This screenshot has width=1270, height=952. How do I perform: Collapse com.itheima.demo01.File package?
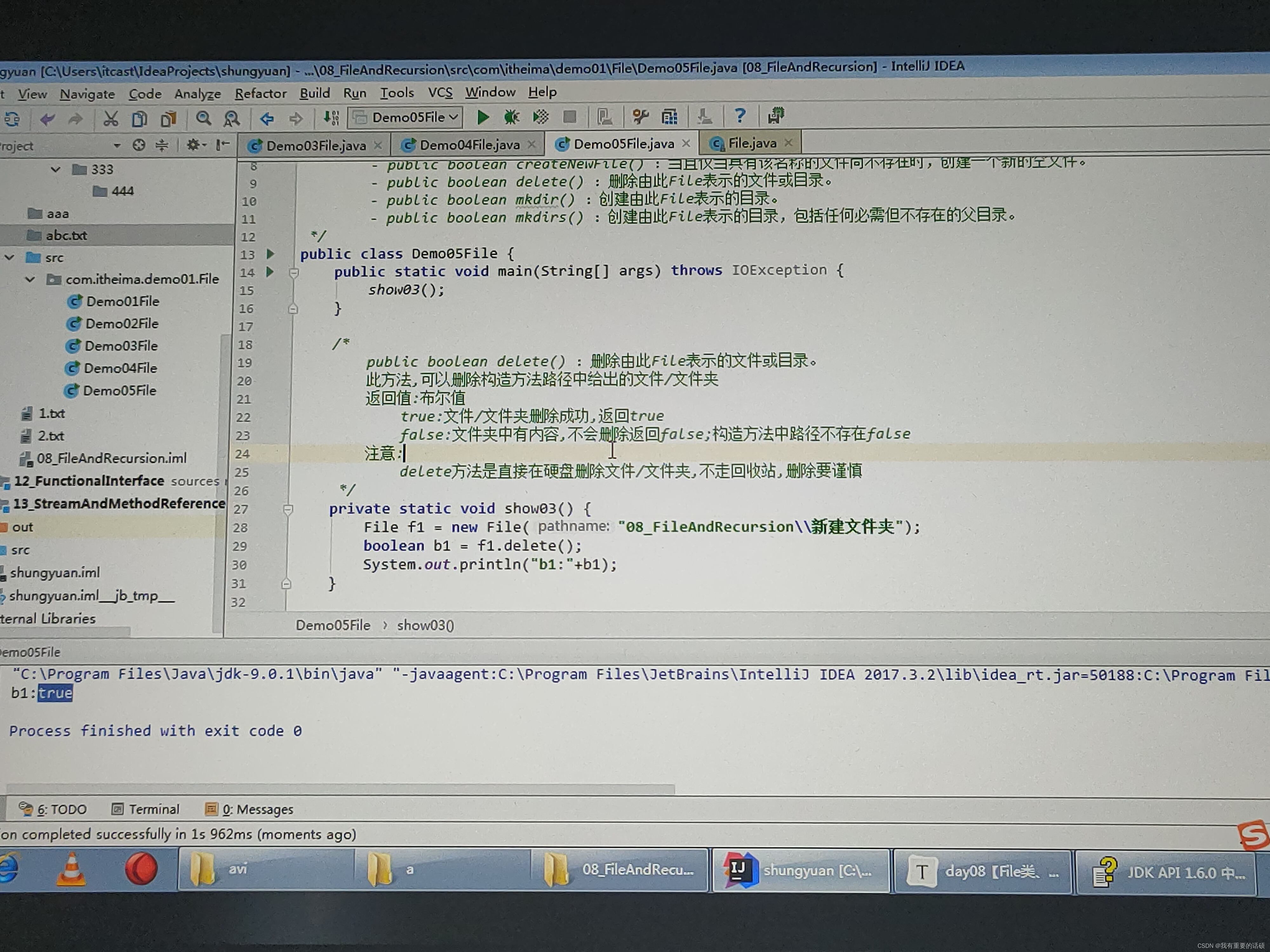point(30,280)
